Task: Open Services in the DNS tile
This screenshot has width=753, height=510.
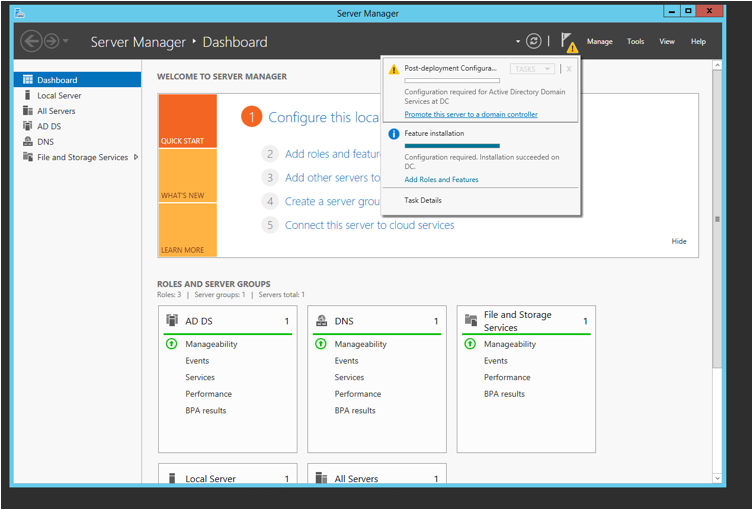Action: 349,377
